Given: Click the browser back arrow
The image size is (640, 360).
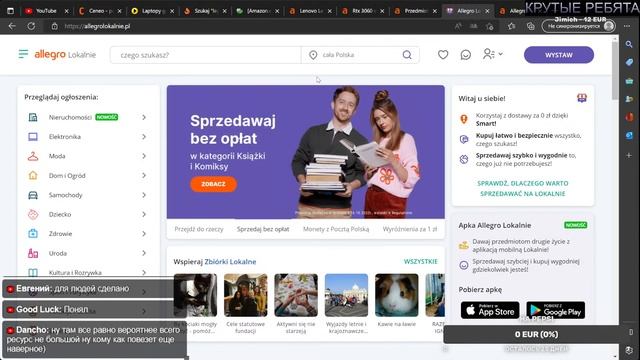Looking at the screenshot, I should click(x=12, y=26).
